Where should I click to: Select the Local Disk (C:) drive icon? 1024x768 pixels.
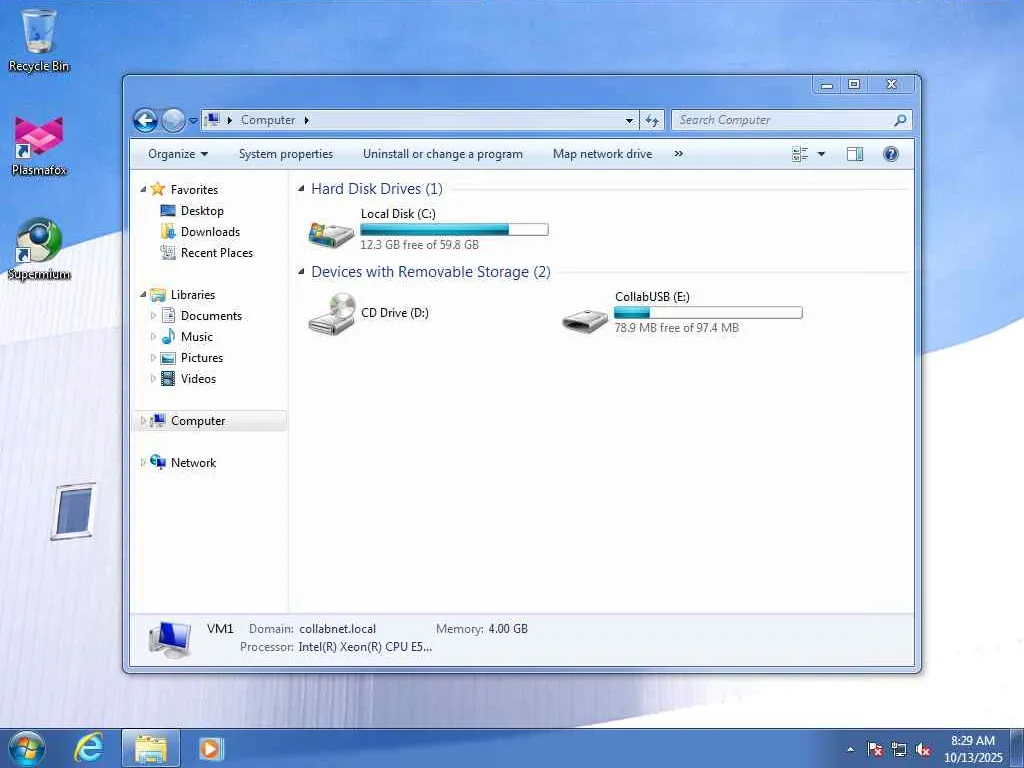[331, 234]
